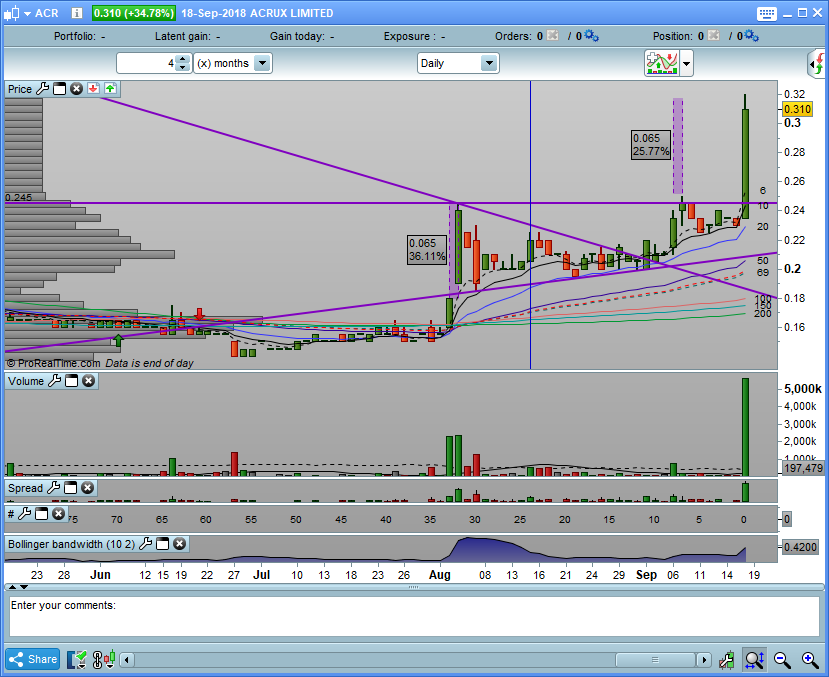Click the Share button
The width and height of the screenshot is (829, 677).
[33, 660]
